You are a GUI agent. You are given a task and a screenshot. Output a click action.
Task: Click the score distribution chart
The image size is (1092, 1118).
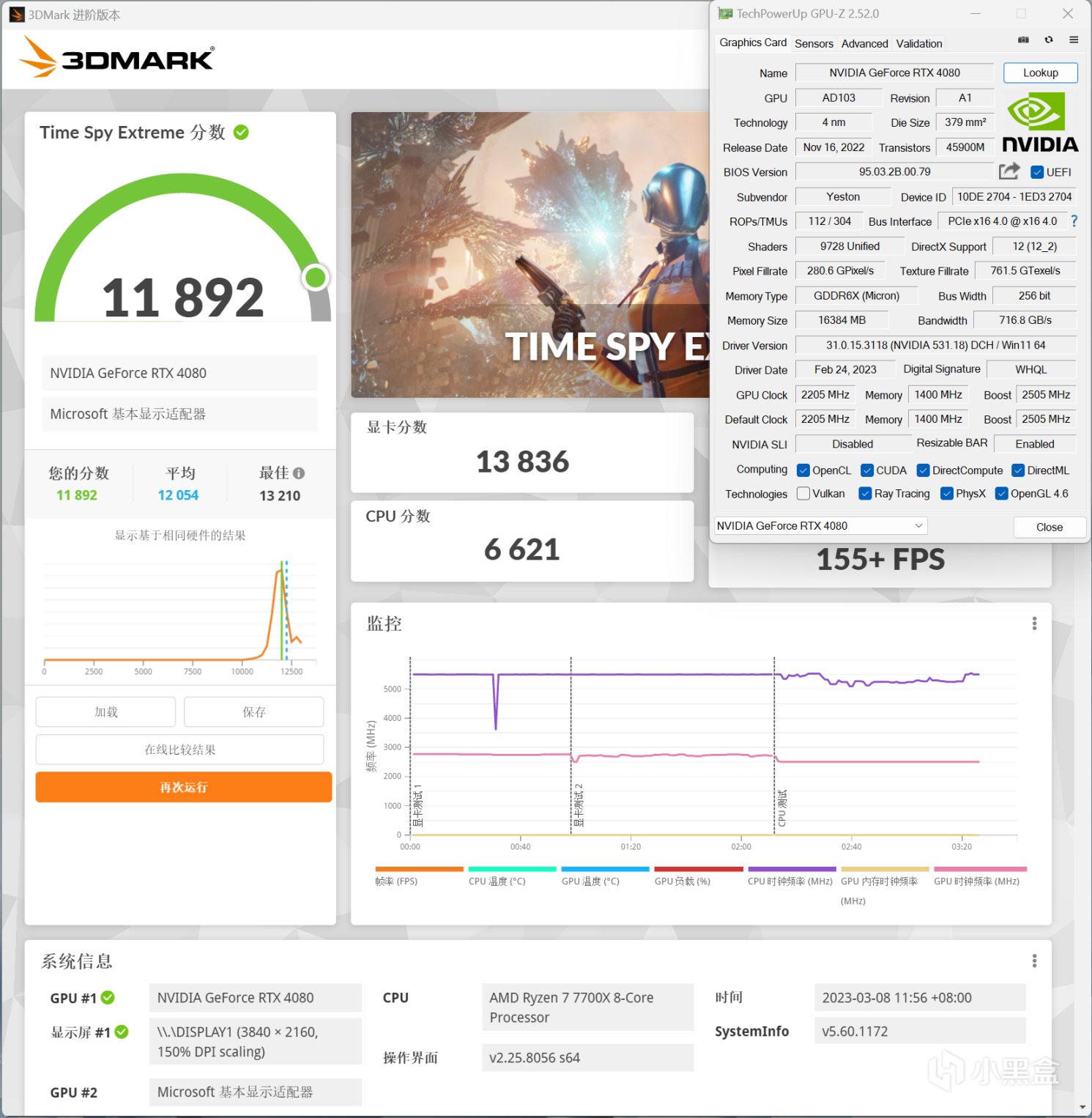[x=179, y=615]
